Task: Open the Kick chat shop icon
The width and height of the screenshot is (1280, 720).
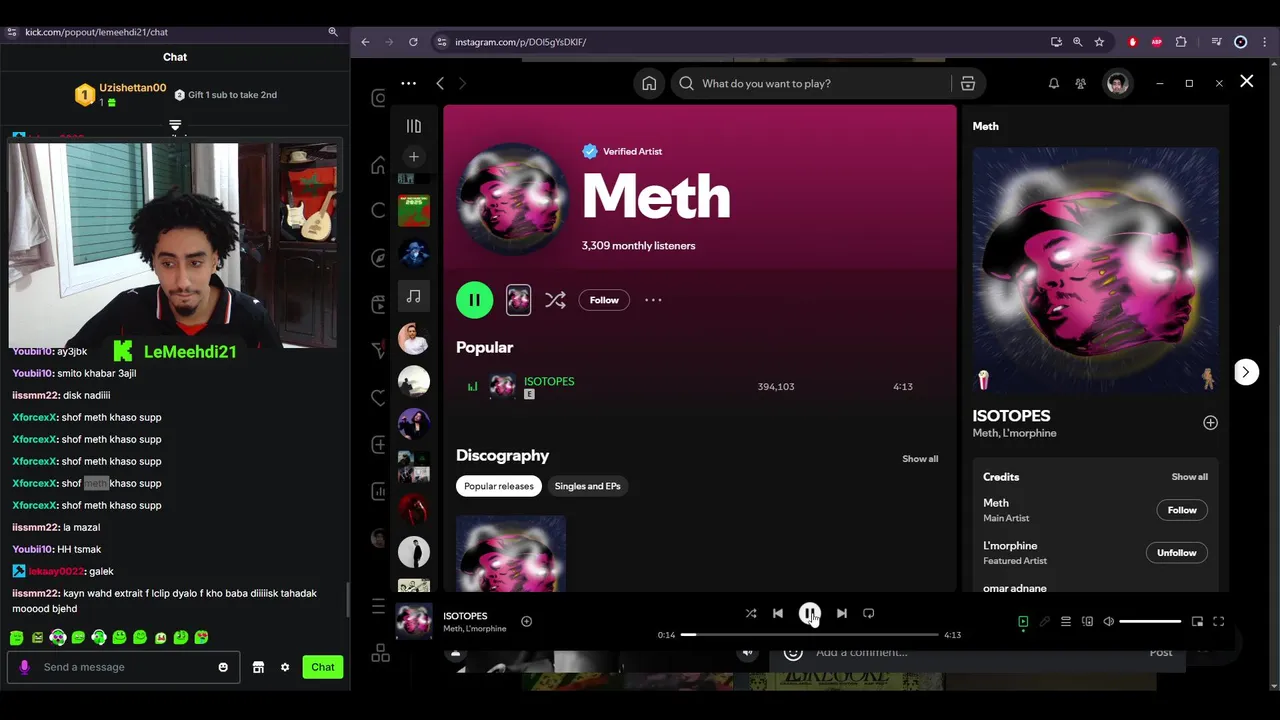Action: (258, 667)
